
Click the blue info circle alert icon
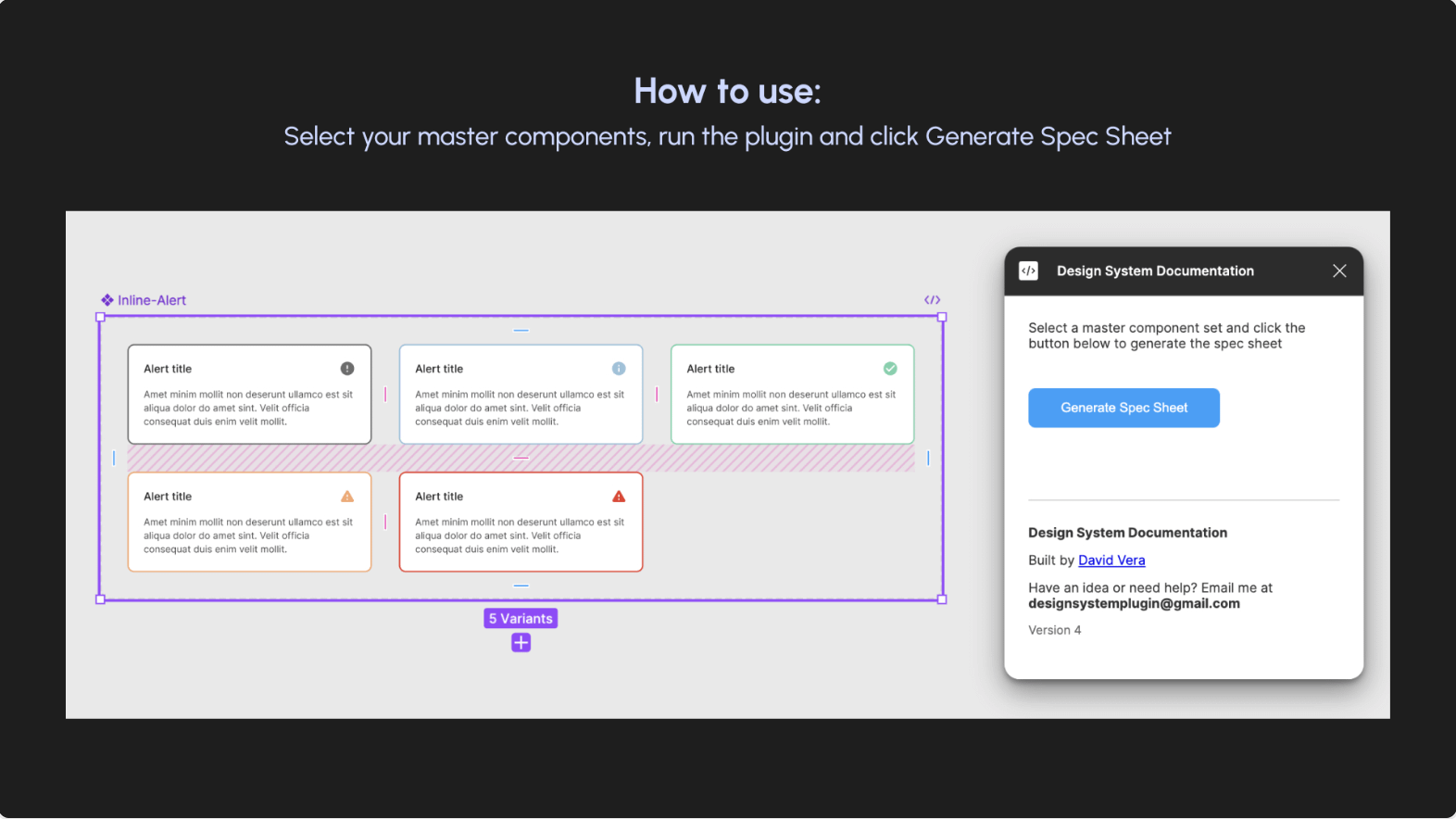coord(619,369)
